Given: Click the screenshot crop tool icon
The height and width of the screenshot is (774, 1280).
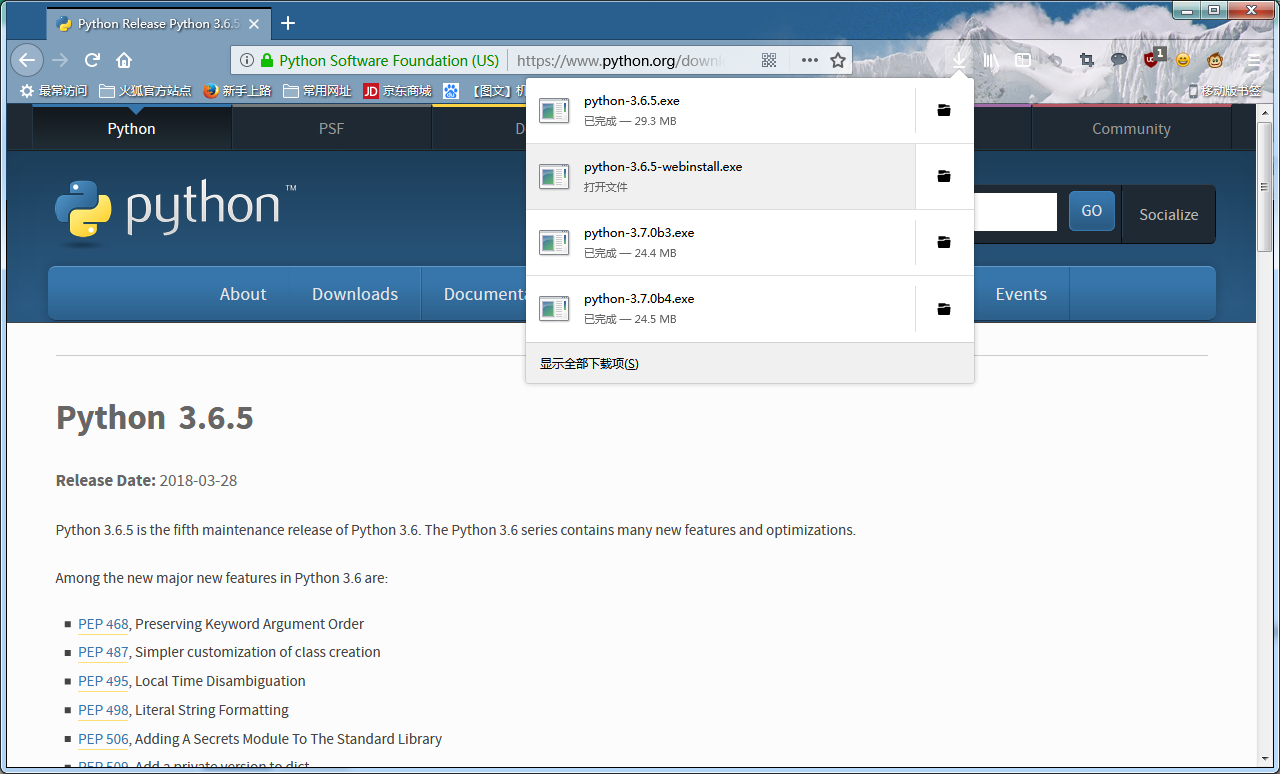Looking at the screenshot, I should [x=1087, y=60].
